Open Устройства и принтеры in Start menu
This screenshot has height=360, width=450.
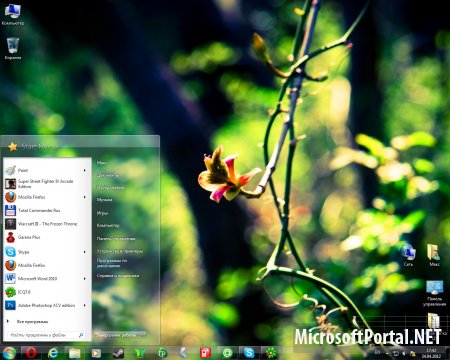pyautogui.click(x=120, y=251)
